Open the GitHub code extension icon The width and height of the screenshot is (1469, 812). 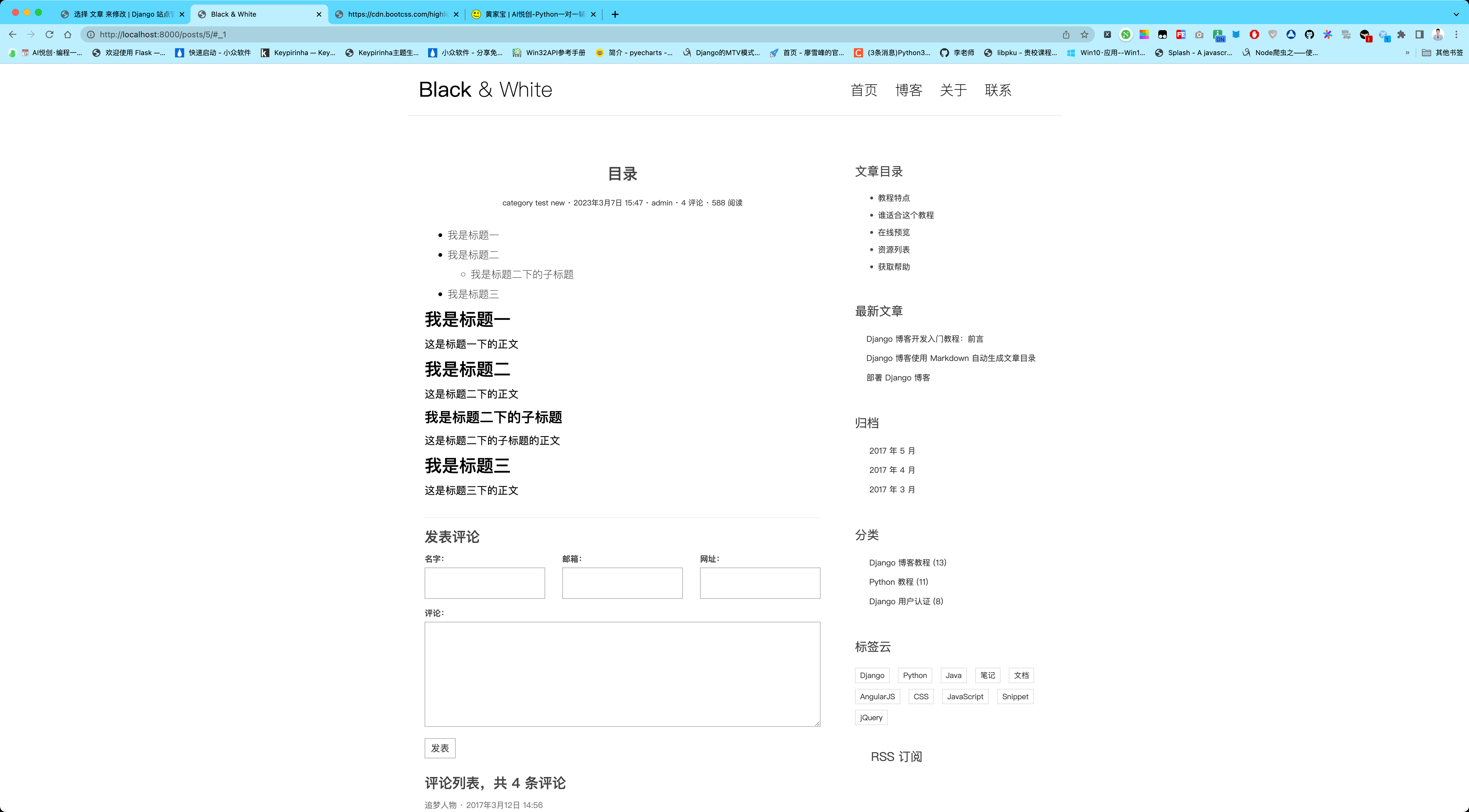coord(1309,34)
